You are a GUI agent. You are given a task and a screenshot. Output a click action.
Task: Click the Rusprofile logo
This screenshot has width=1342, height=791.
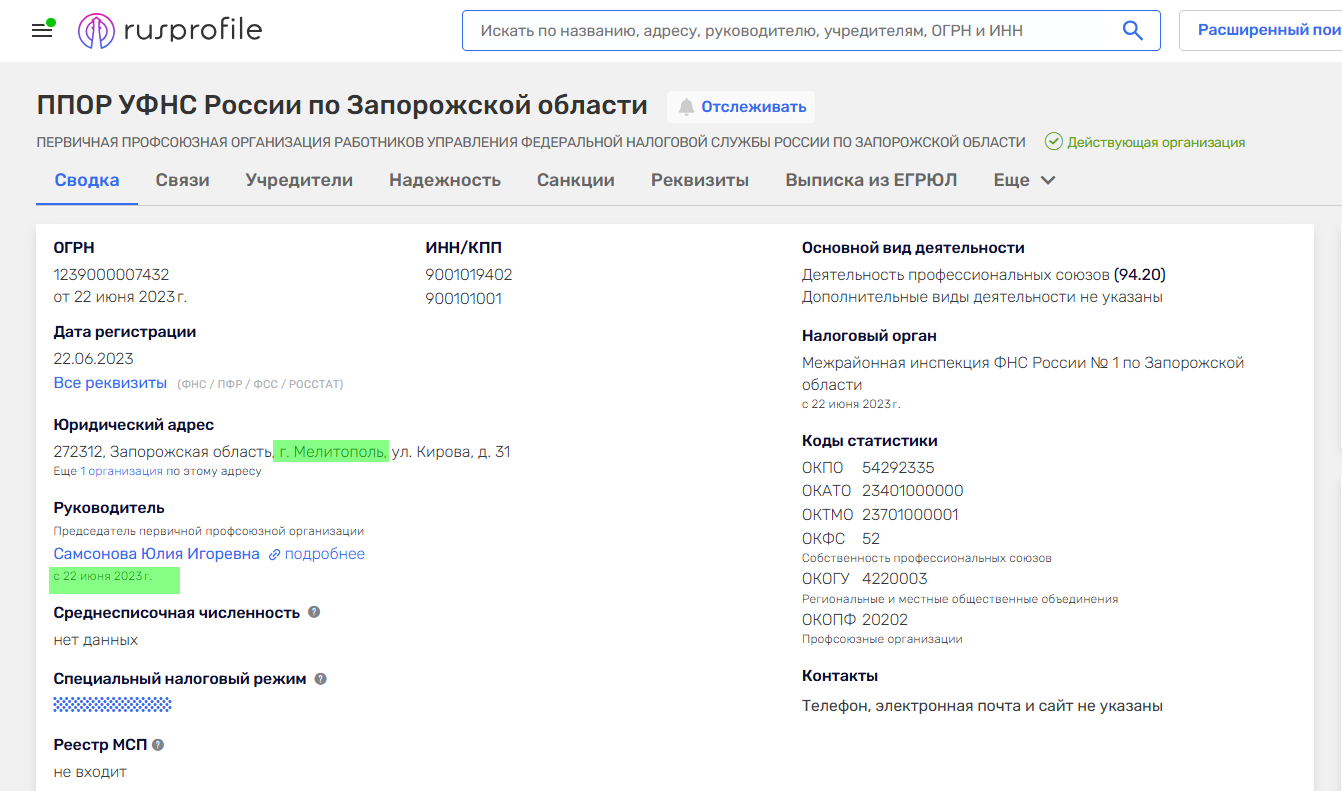point(170,31)
